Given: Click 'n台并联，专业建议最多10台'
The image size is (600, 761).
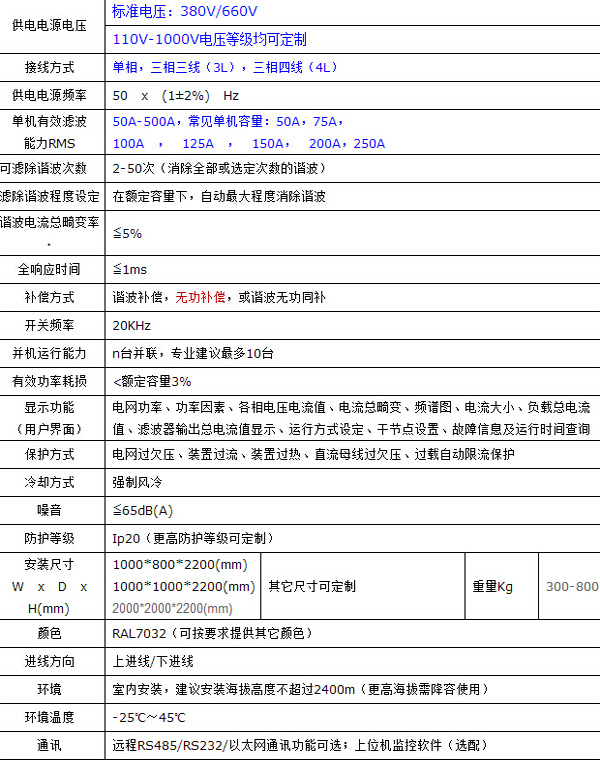Looking at the screenshot, I should point(193,353).
